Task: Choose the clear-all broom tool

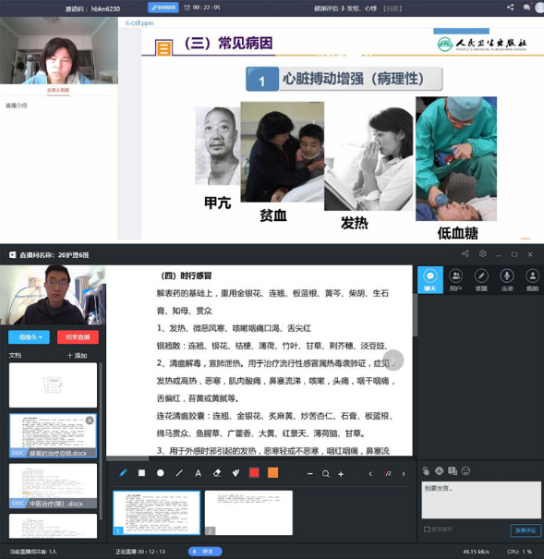Action: 236,473
